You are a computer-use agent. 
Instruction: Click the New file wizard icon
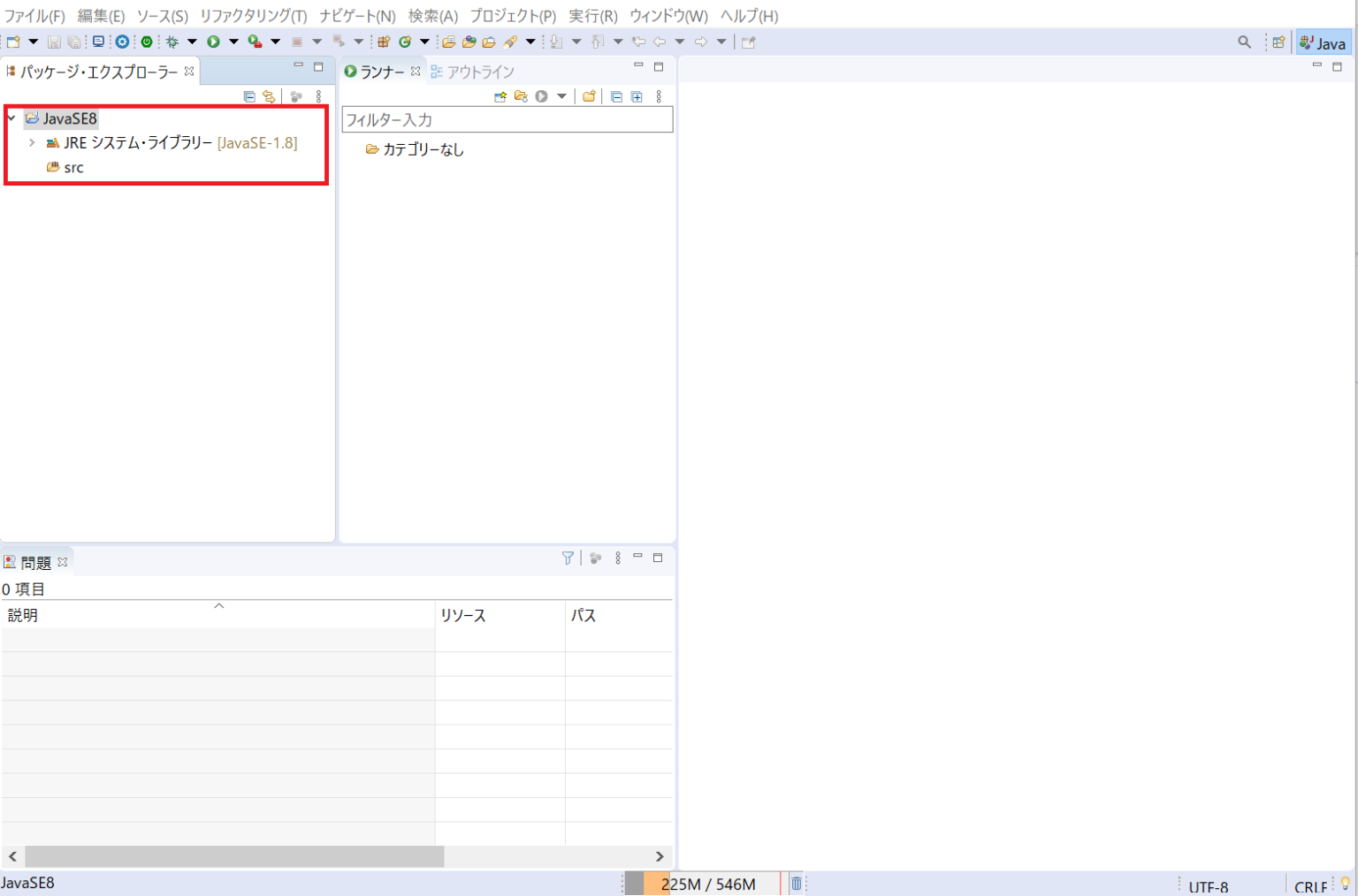[x=13, y=42]
